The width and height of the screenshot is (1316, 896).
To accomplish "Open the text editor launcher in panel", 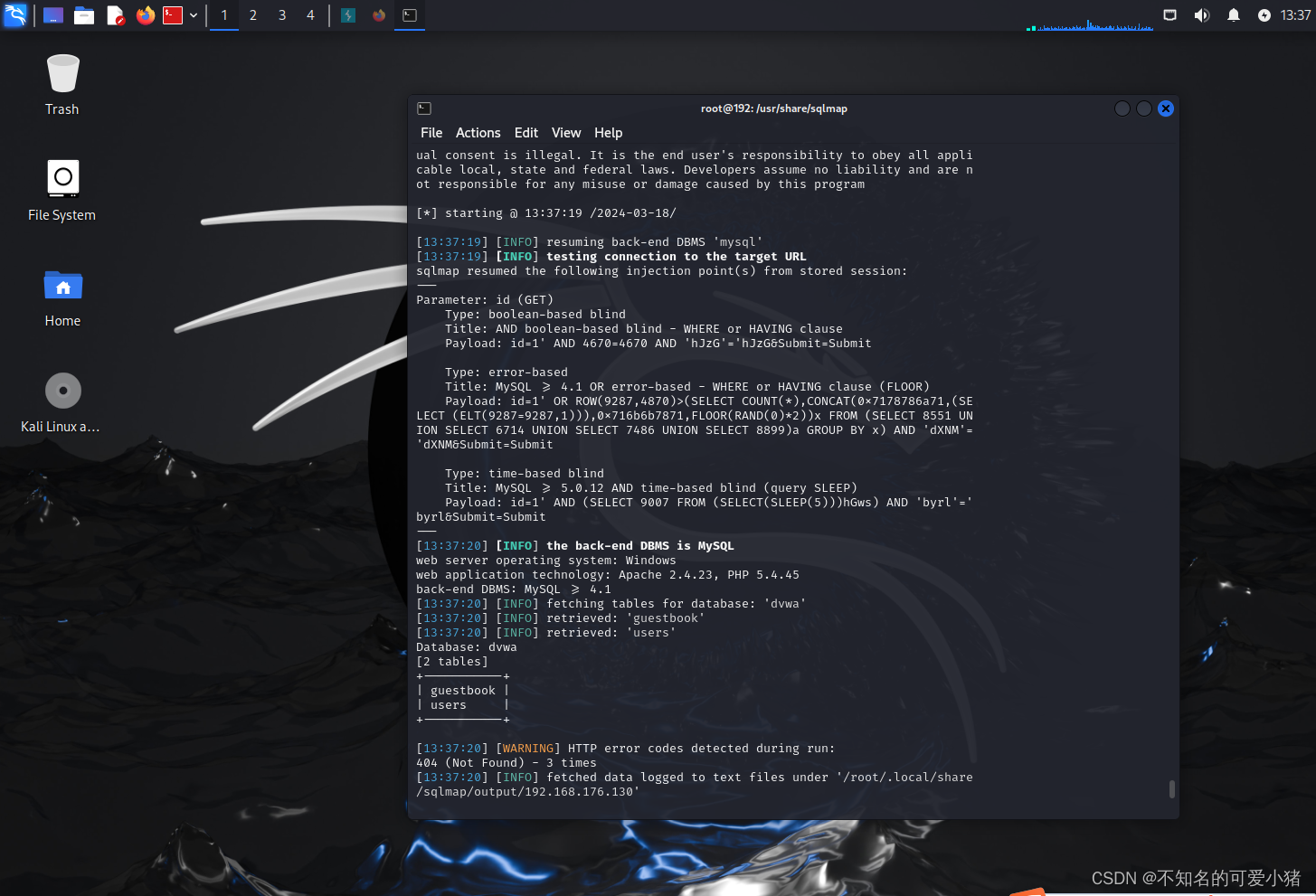I will 115,15.
